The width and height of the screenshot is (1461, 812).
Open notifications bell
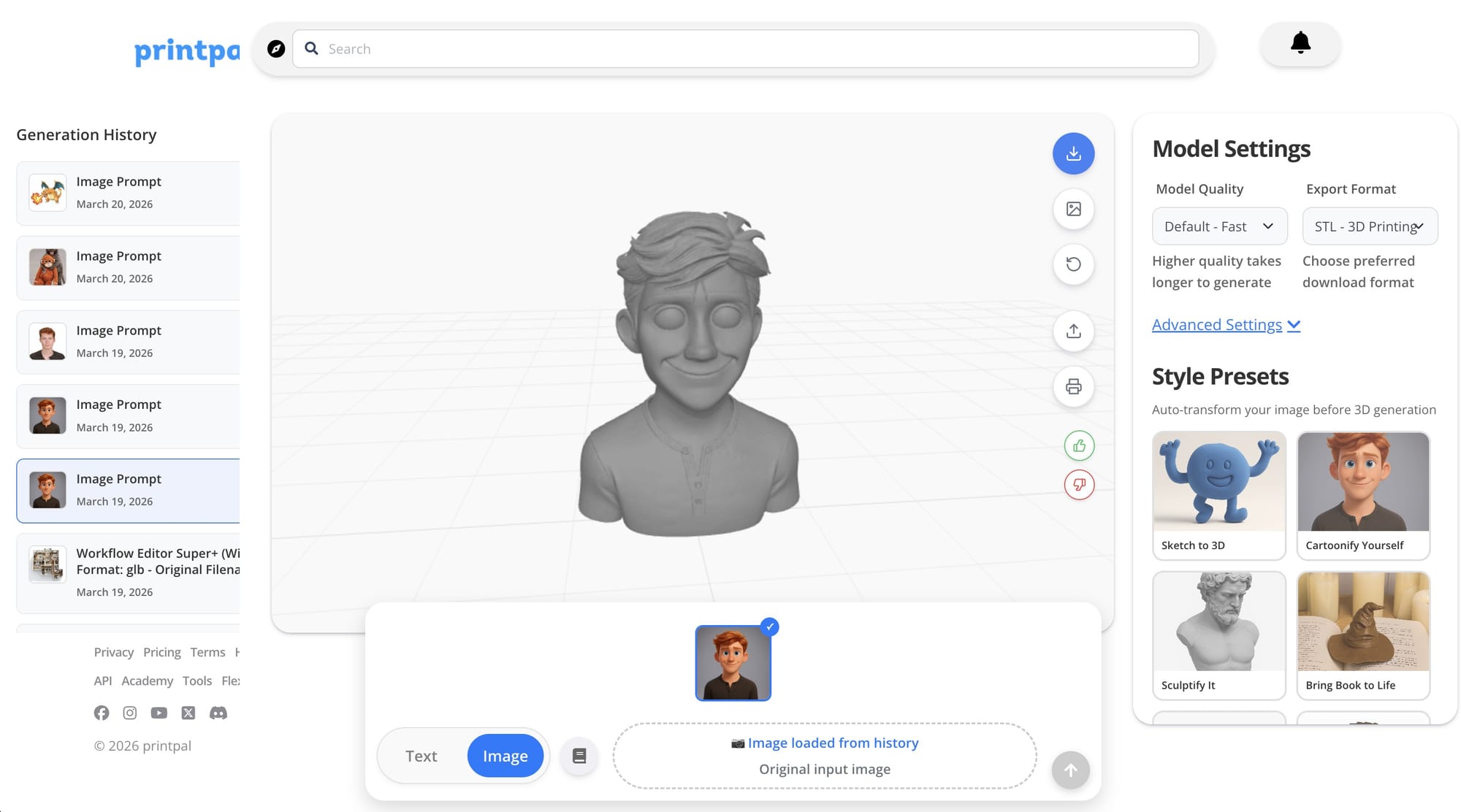click(1300, 44)
